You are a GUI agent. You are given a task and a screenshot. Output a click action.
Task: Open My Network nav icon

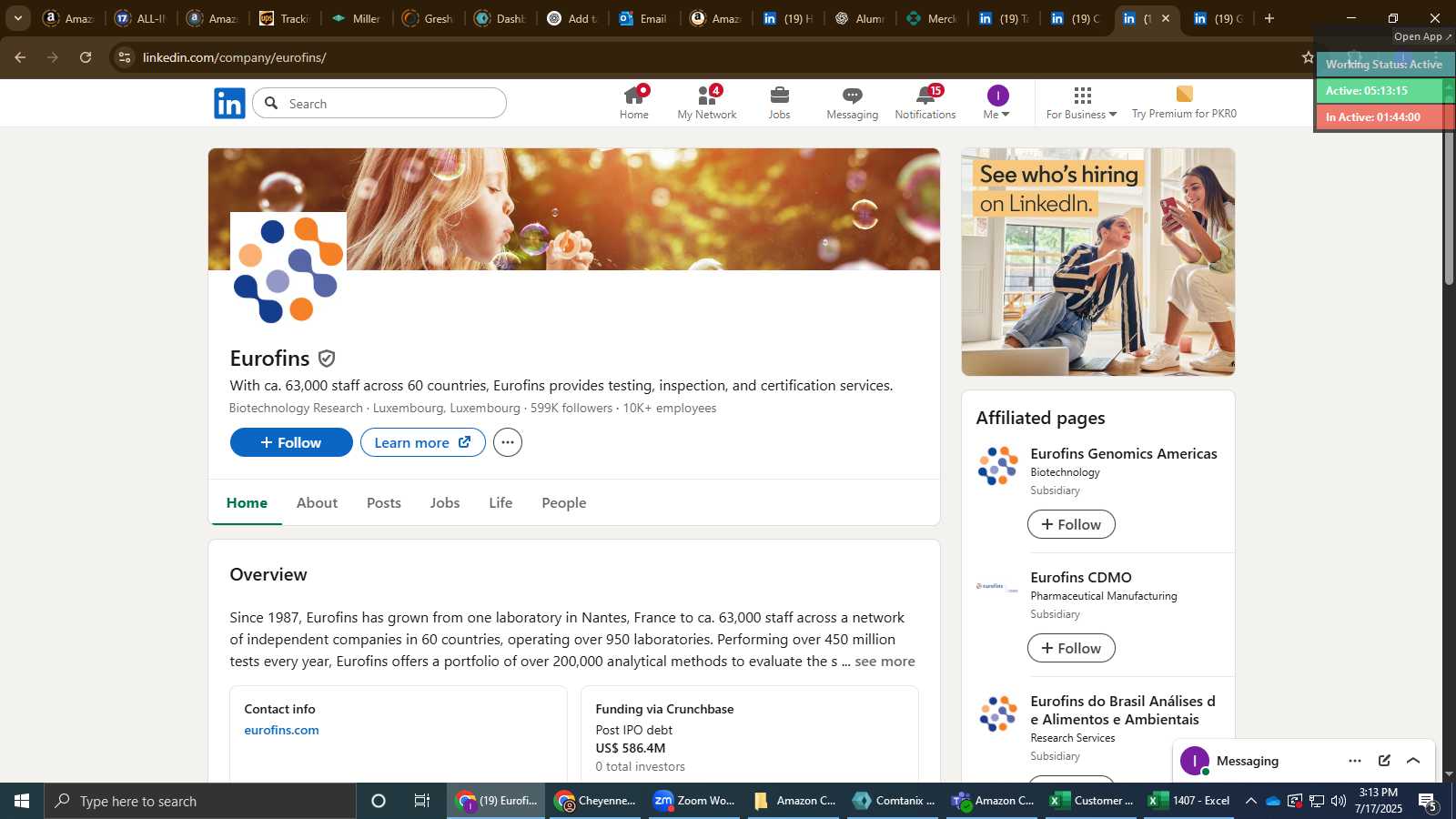pyautogui.click(x=707, y=103)
